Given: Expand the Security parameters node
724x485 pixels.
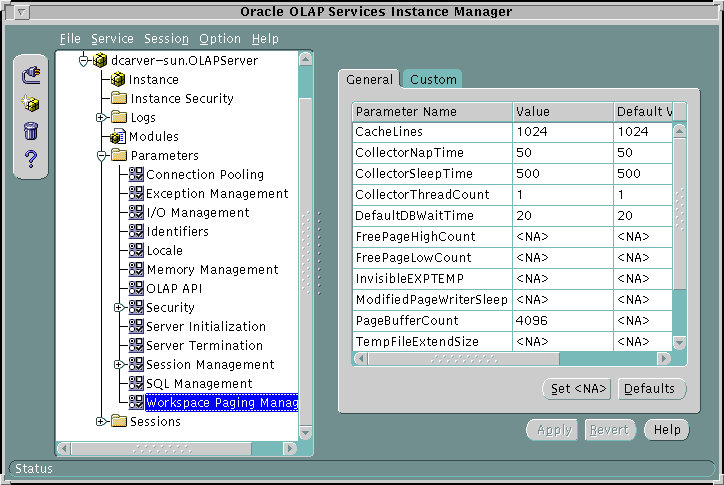Looking at the screenshot, I should click(119, 307).
